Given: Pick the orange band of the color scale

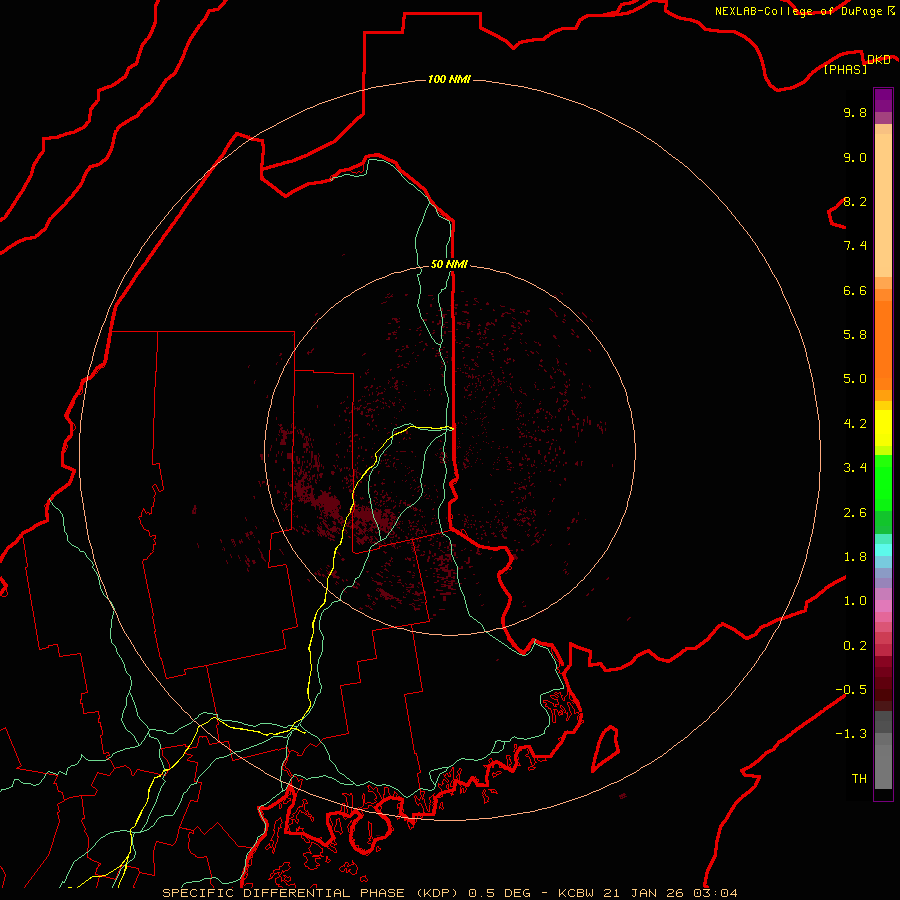Looking at the screenshot, I should pos(883,346).
